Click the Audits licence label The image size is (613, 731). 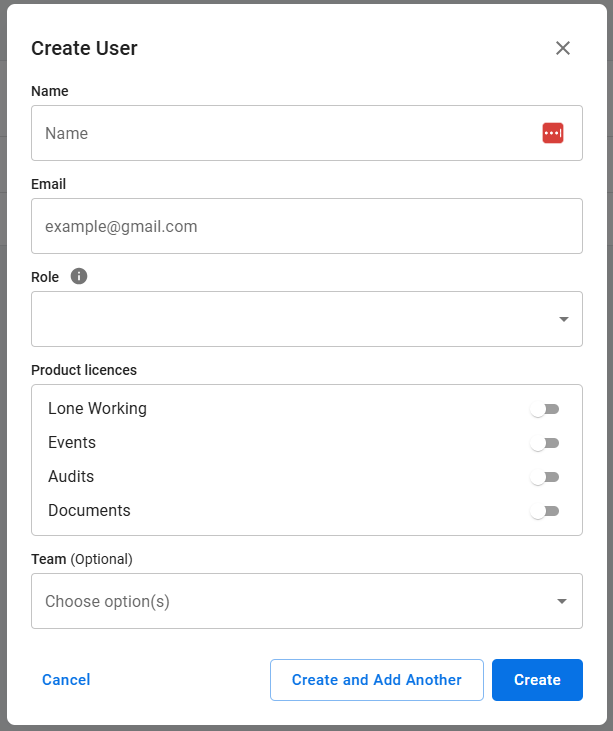click(x=71, y=477)
